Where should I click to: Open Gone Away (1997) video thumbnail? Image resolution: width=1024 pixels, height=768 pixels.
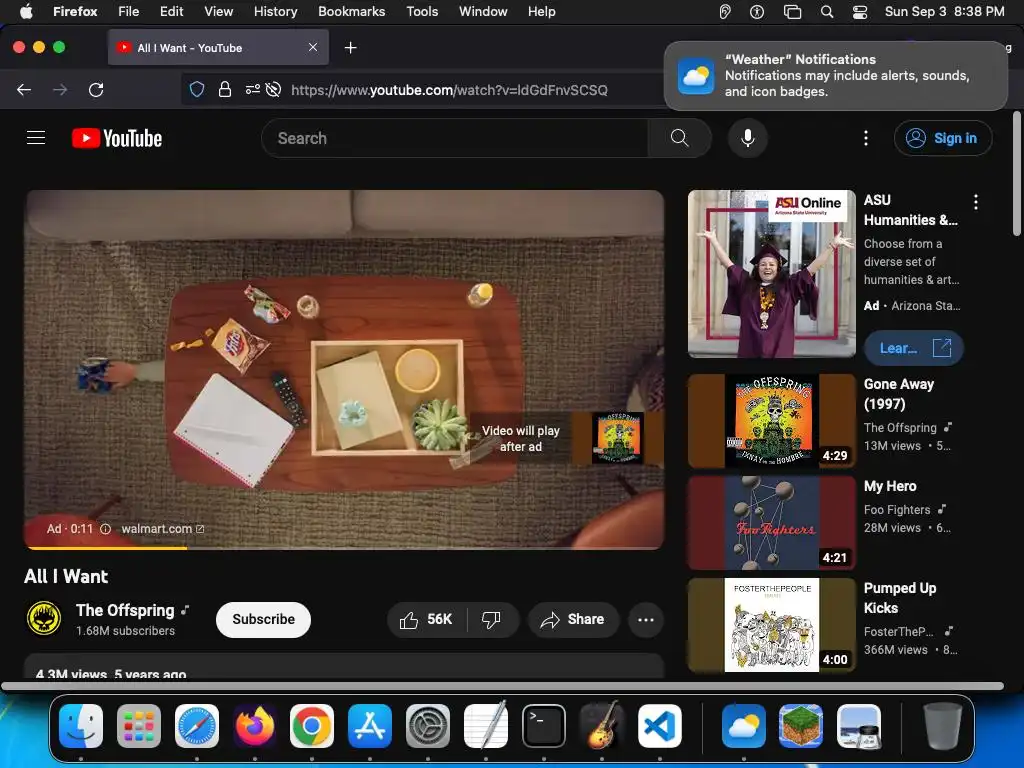[771, 421]
